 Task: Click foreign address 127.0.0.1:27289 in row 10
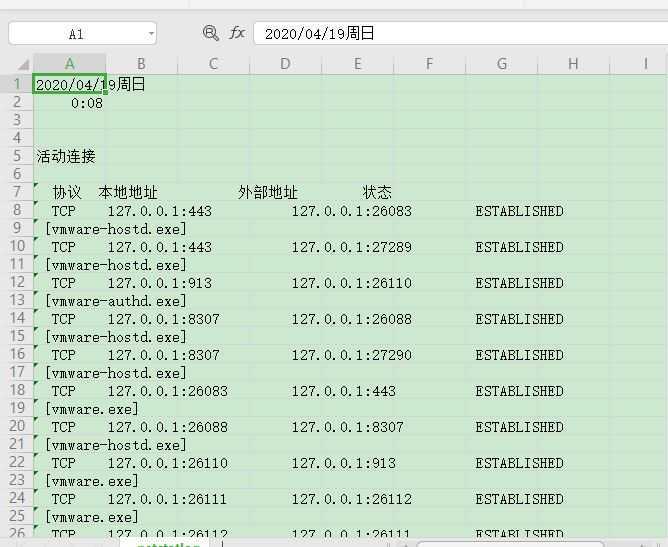351,247
